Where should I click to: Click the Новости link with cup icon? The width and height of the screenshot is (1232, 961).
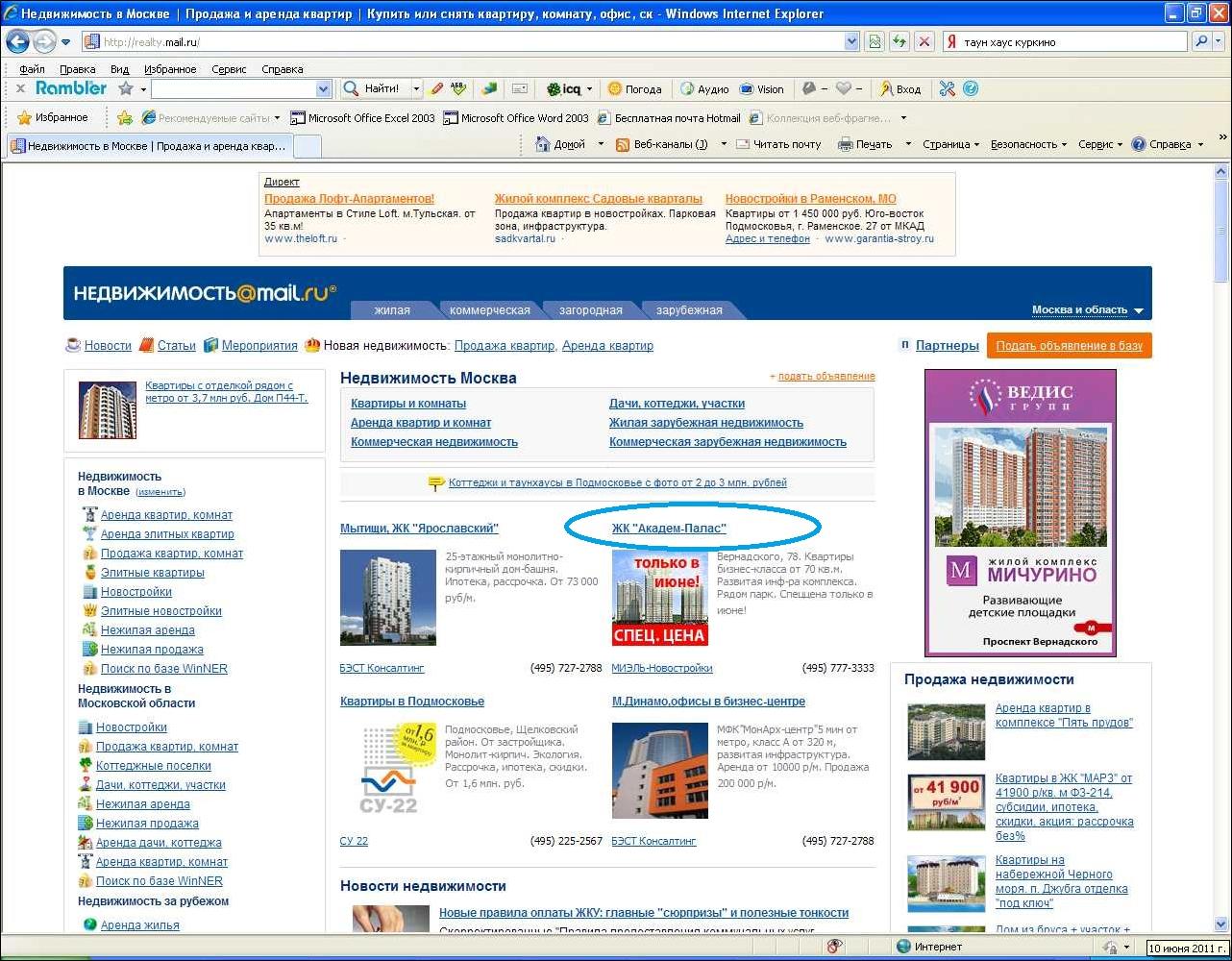pos(107,345)
